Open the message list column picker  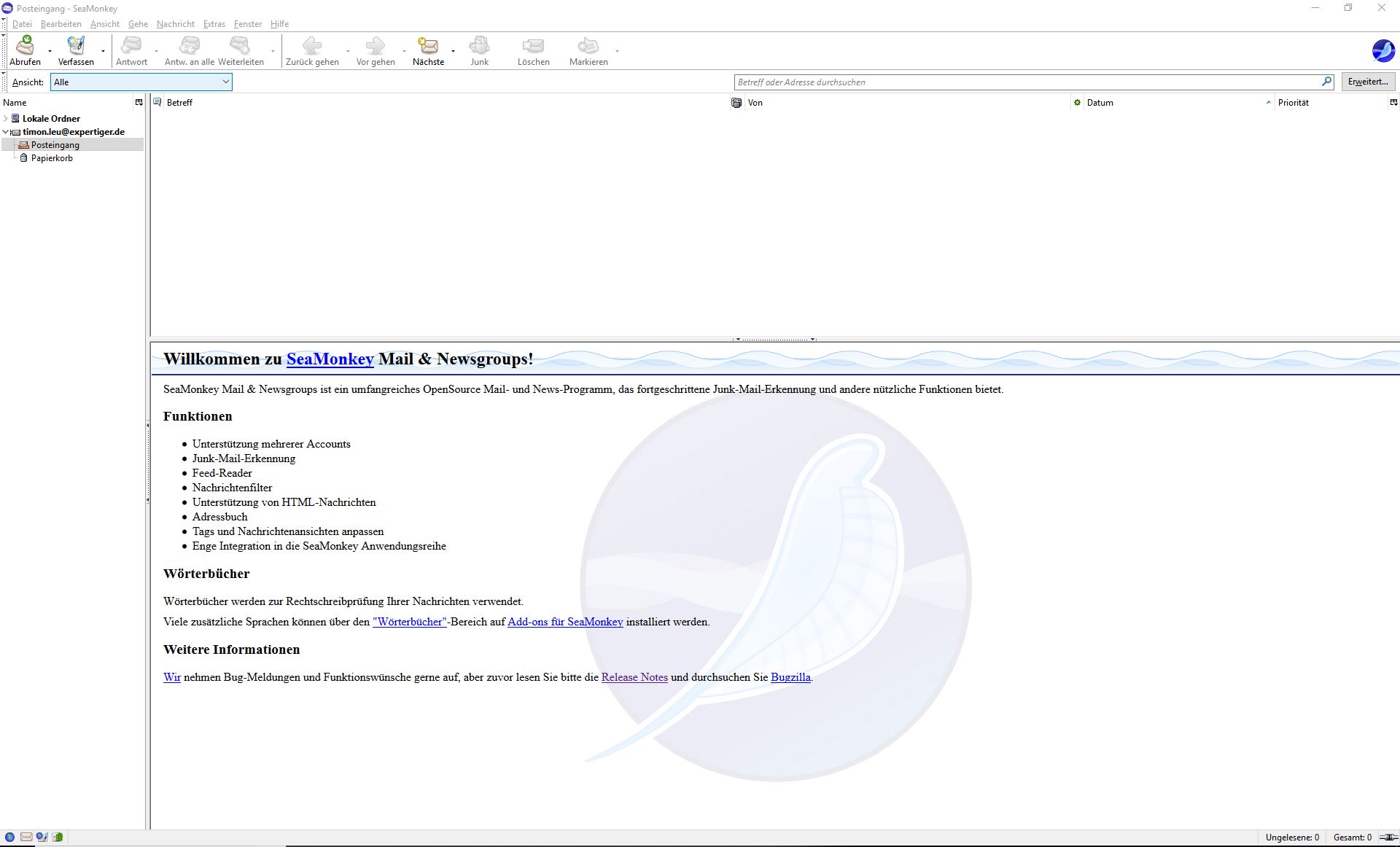[x=1393, y=103]
